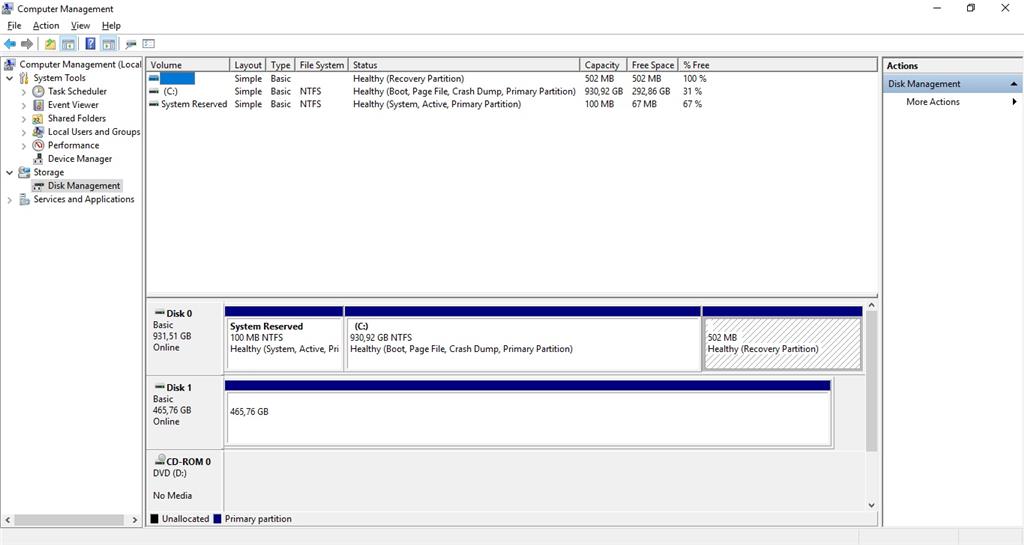Sort by the % Free column header
This screenshot has height=545, width=1024.
coord(777,65)
